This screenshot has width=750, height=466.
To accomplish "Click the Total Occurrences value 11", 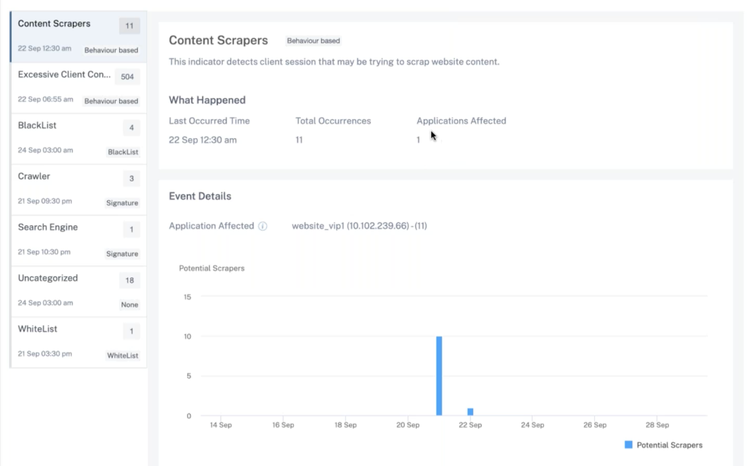I will click(299, 140).
